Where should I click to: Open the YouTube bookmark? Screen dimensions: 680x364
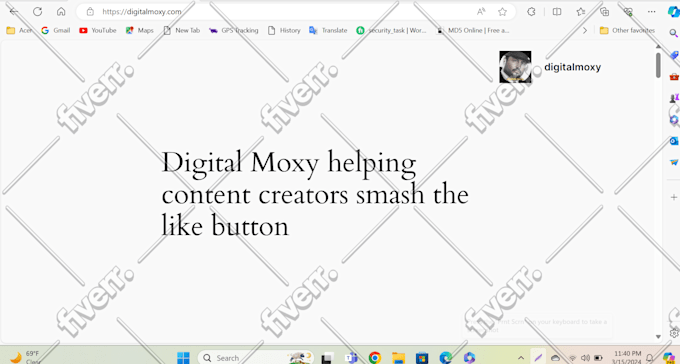tap(98, 30)
